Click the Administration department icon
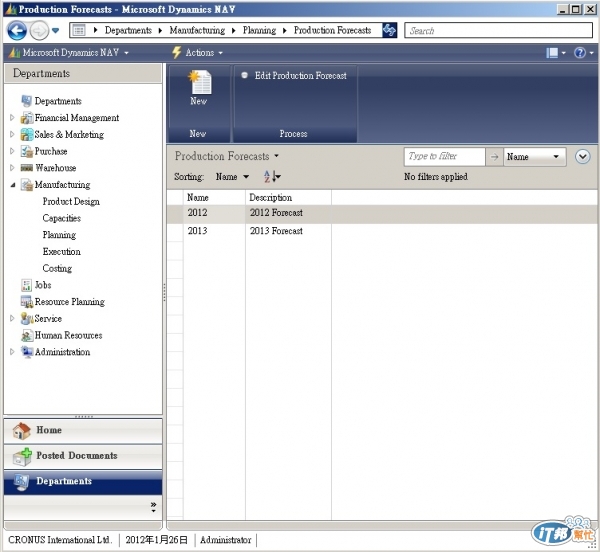 (27, 352)
